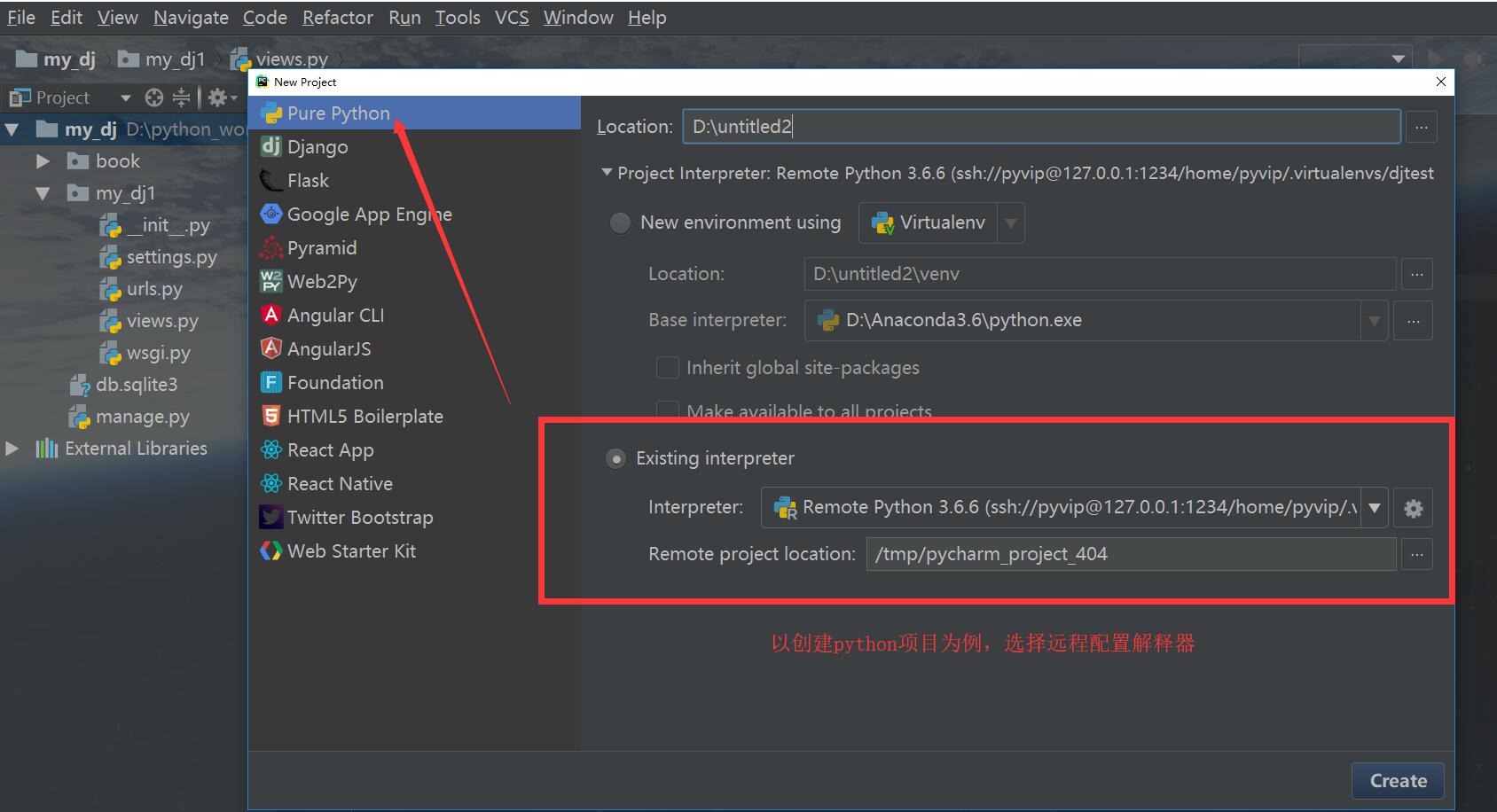
Task: Collapse the Project Interpreter section
Action: pos(607,173)
